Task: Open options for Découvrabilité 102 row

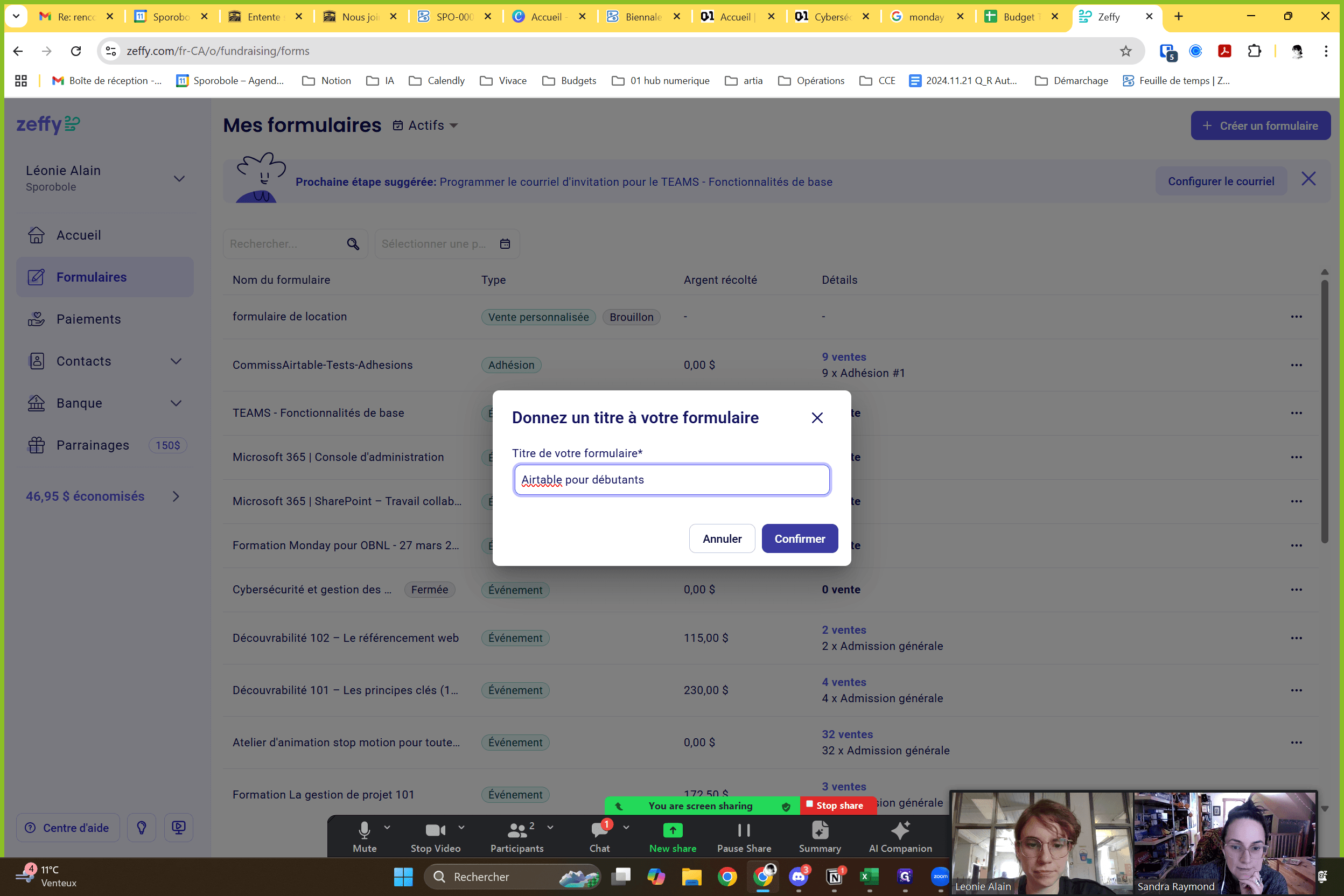Action: click(1296, 638)
